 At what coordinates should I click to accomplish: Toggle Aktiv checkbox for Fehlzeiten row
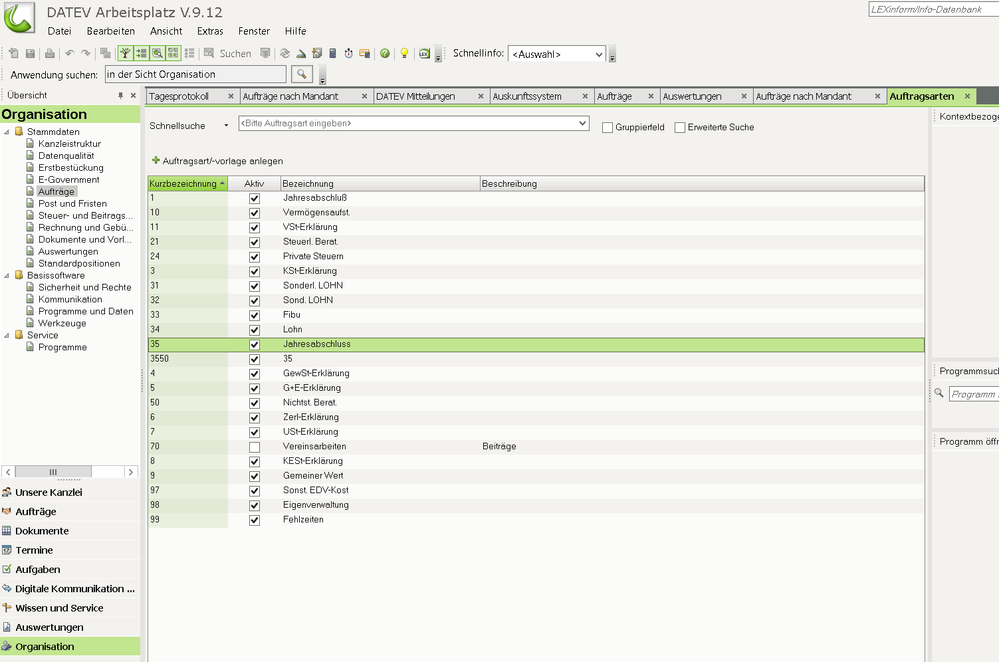pyautogui.click(x=254, y=520)
